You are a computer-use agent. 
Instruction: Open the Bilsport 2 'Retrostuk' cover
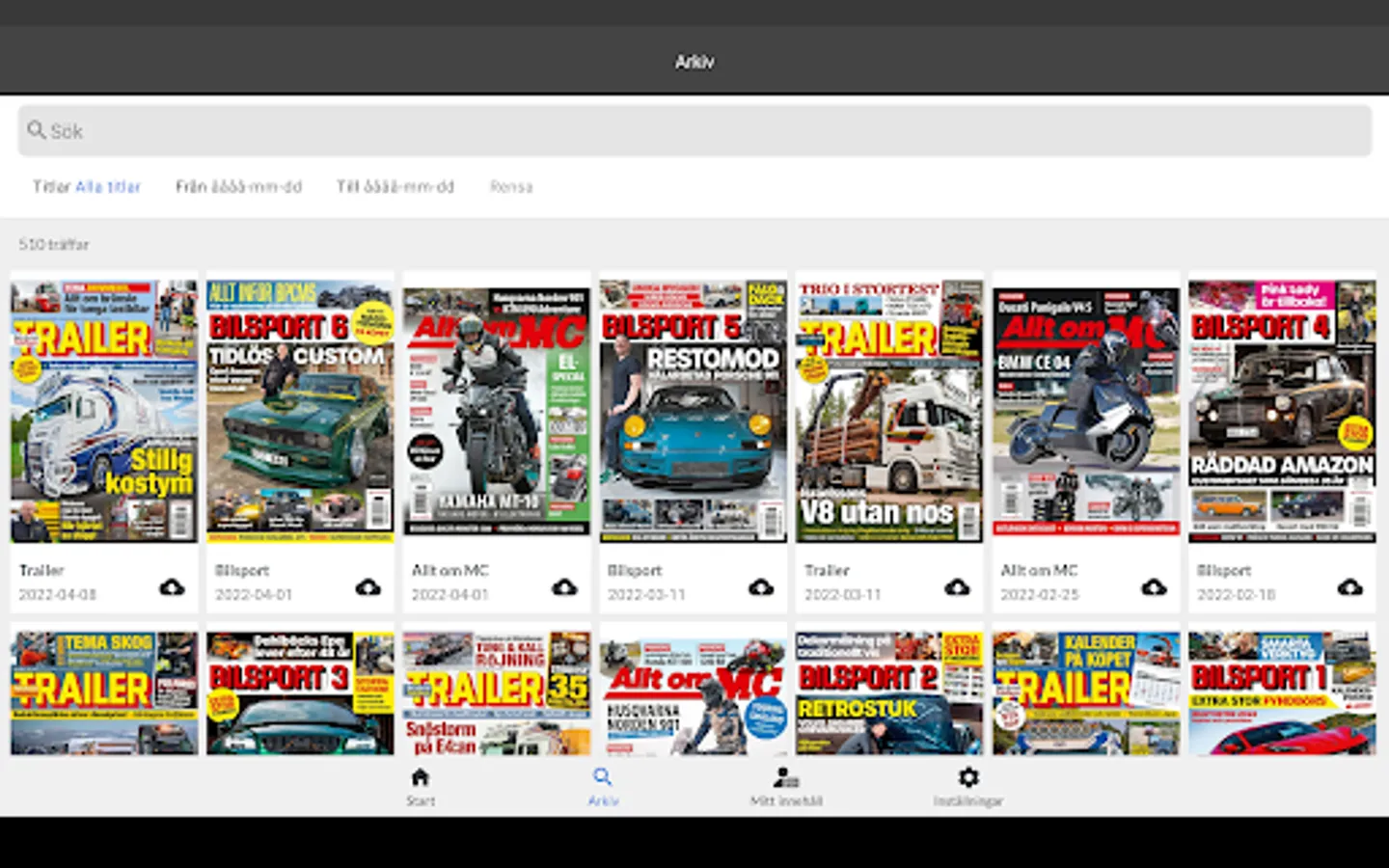[x=889, y=692]
